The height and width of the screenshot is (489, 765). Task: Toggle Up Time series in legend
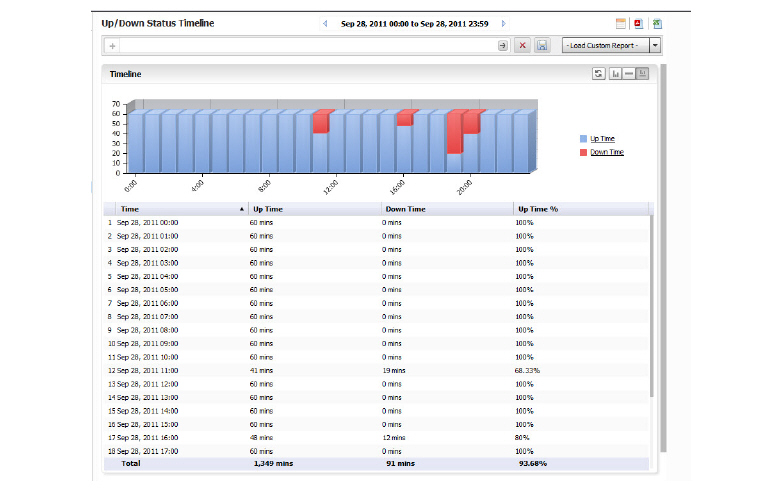(x=602, y=139)
